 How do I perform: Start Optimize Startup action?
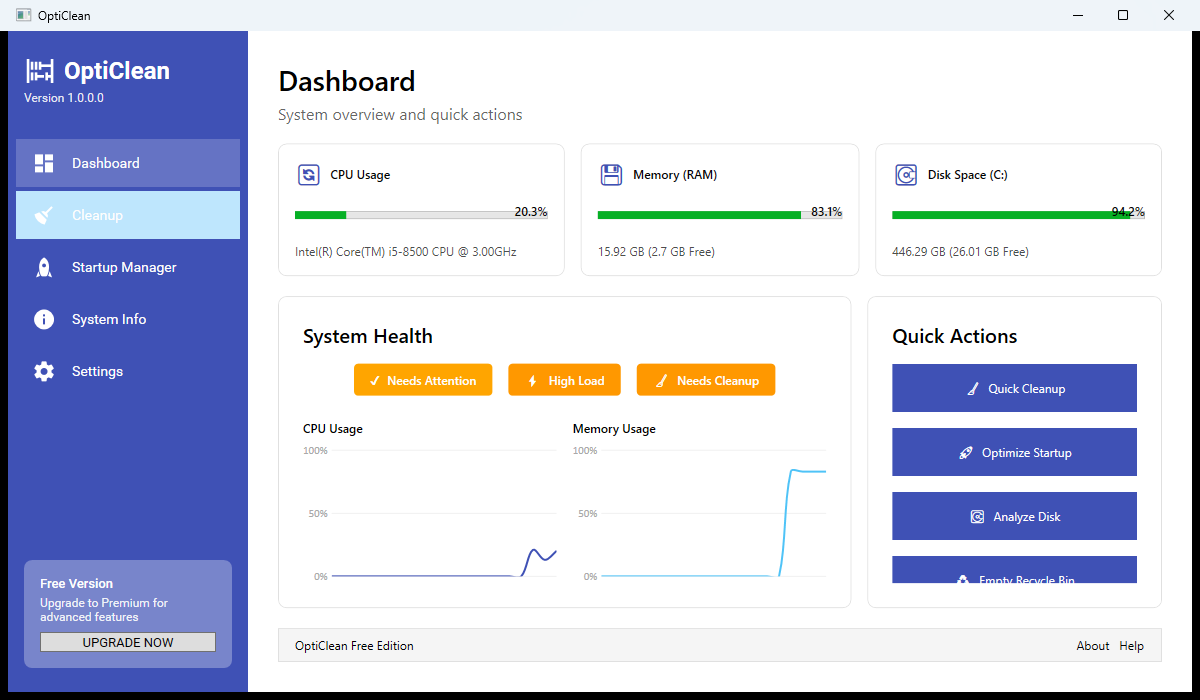click(x=1014, y=452)
